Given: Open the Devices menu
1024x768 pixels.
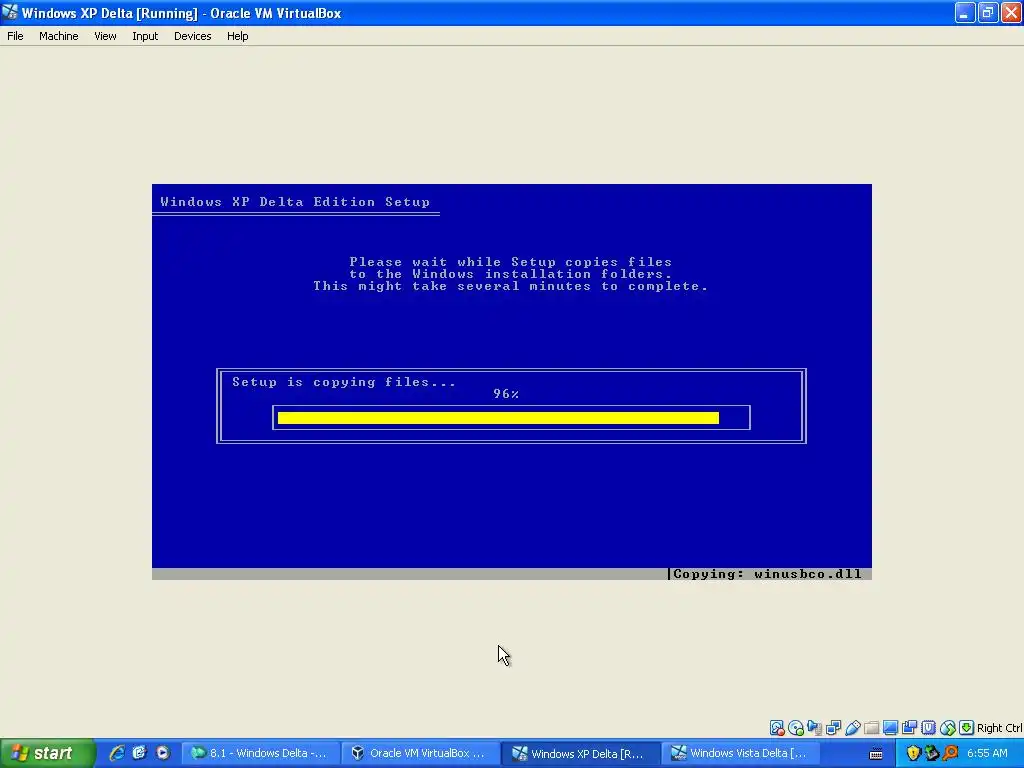Looking at the screenshot, I should tap(192, 36).
